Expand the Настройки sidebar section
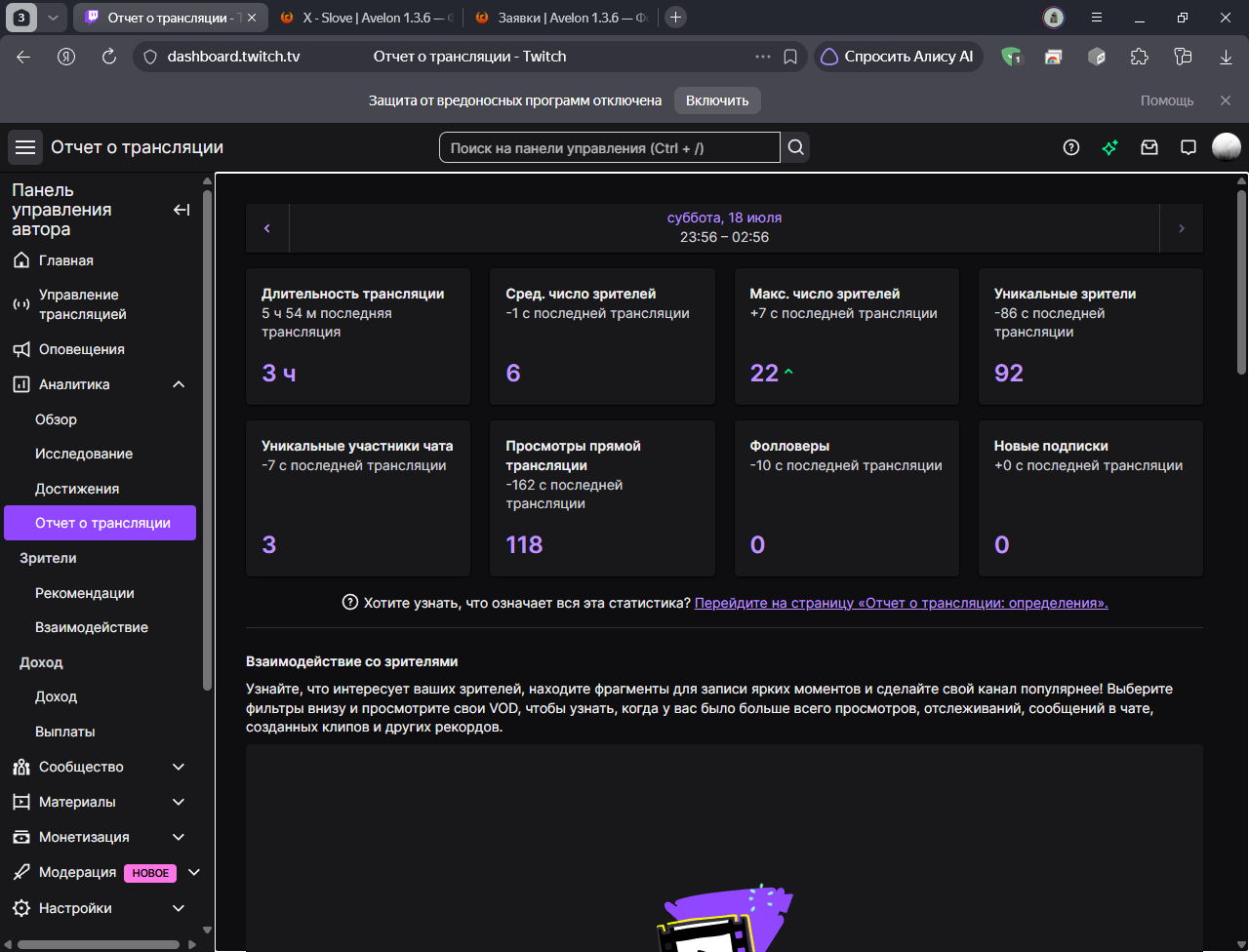 coord(179,908)
